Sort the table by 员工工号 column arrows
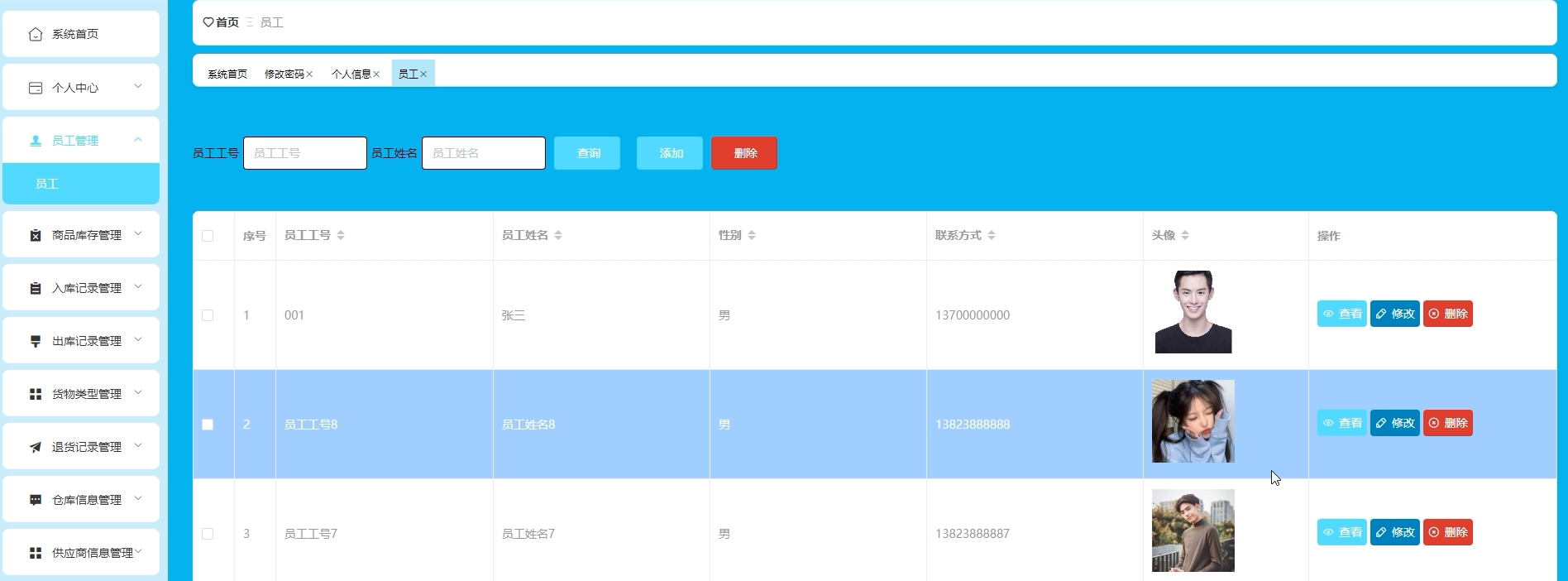 [341, 236]
